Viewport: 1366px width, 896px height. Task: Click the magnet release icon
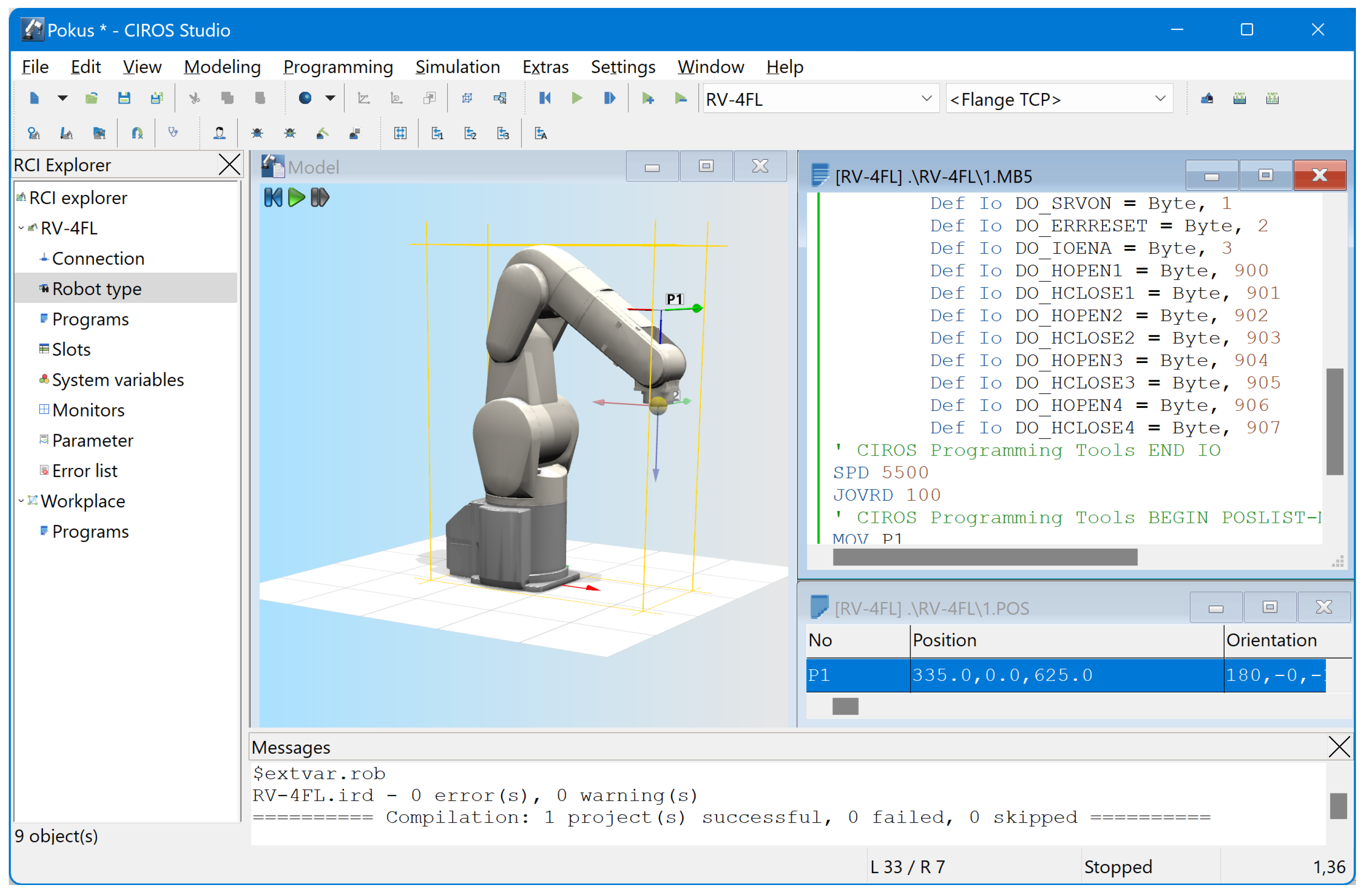click(x=137, y=133)
